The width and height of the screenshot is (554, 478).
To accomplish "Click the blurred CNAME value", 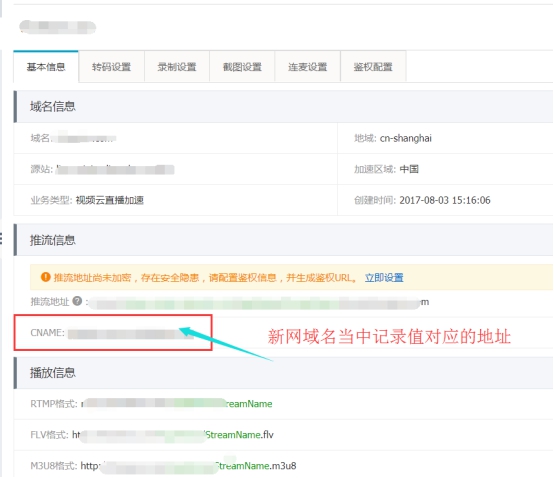I will 131,334.
